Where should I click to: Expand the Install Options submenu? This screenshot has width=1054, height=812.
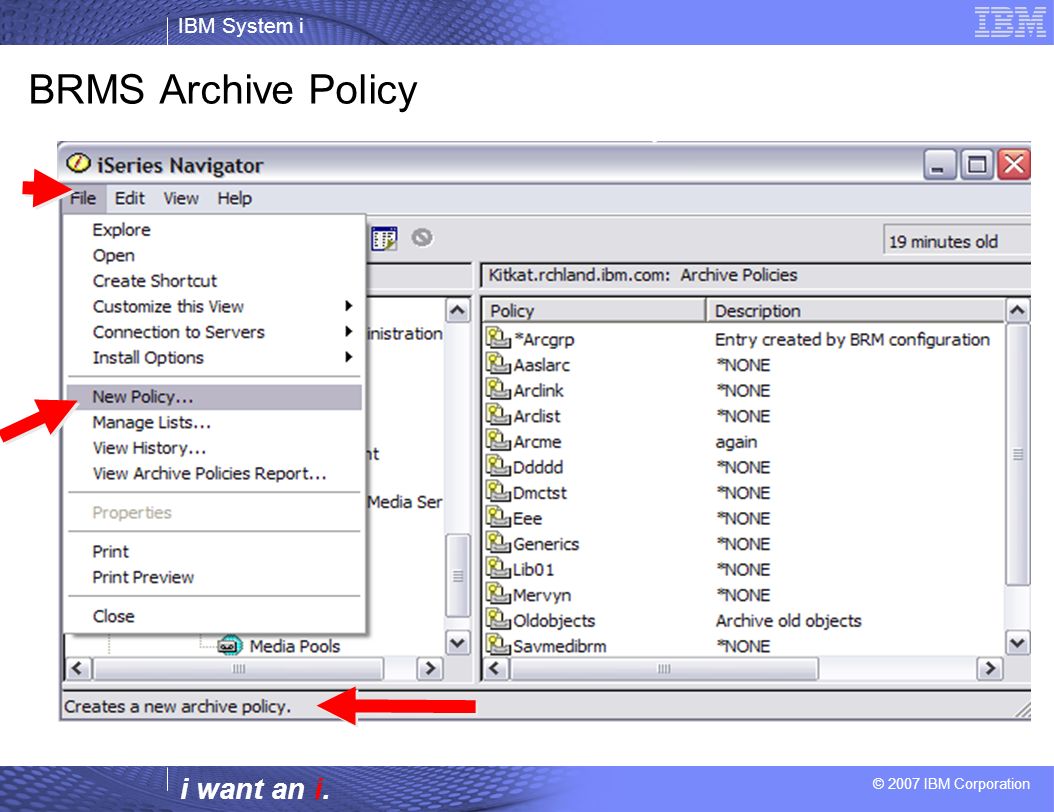(214, 358)
